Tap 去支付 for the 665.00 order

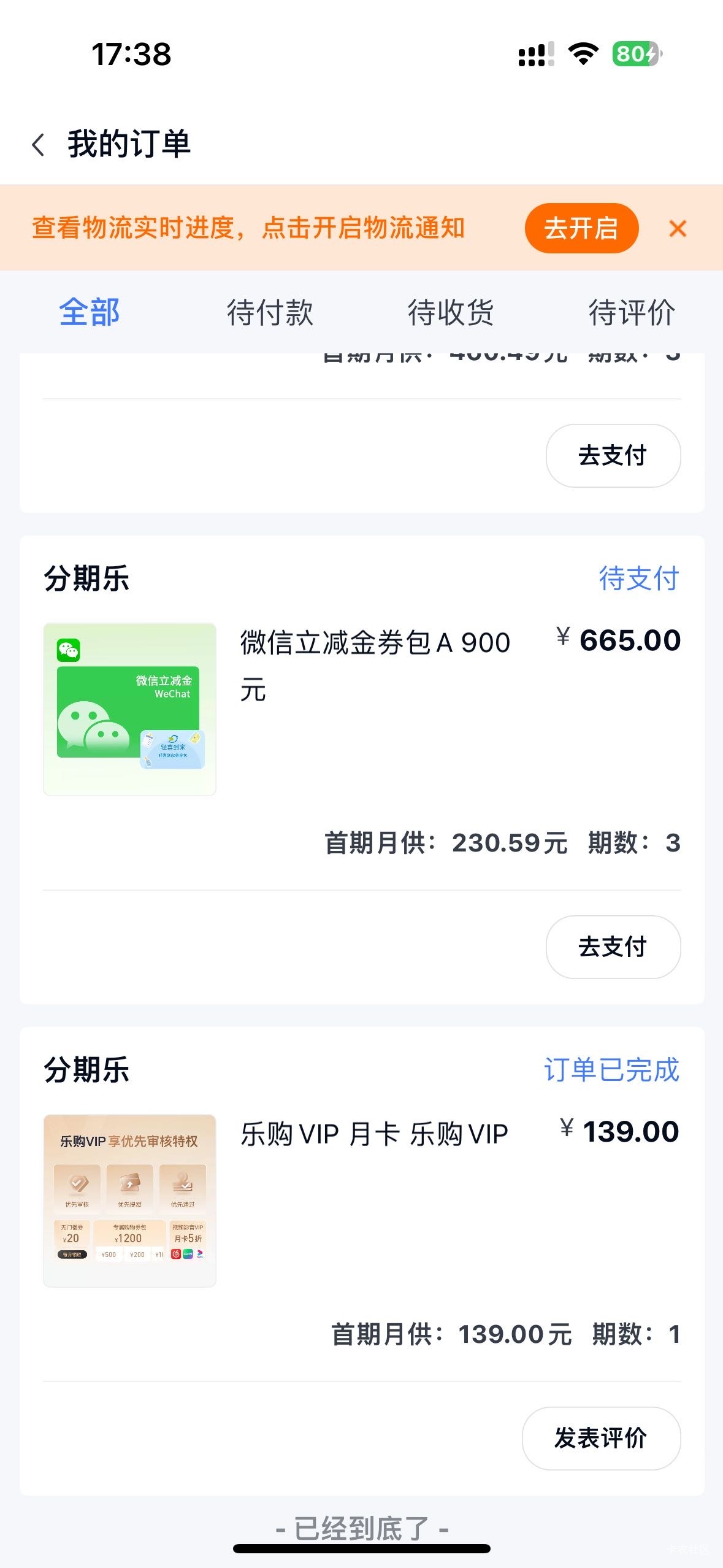tap(613, 947)
